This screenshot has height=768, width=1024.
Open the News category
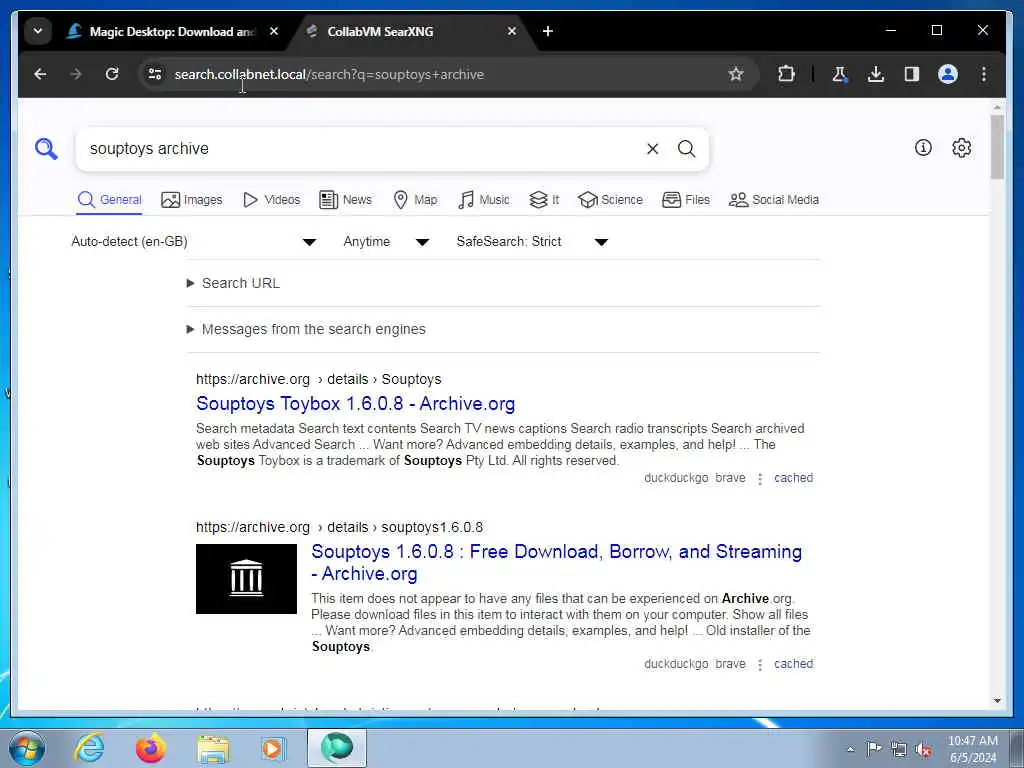345,200
